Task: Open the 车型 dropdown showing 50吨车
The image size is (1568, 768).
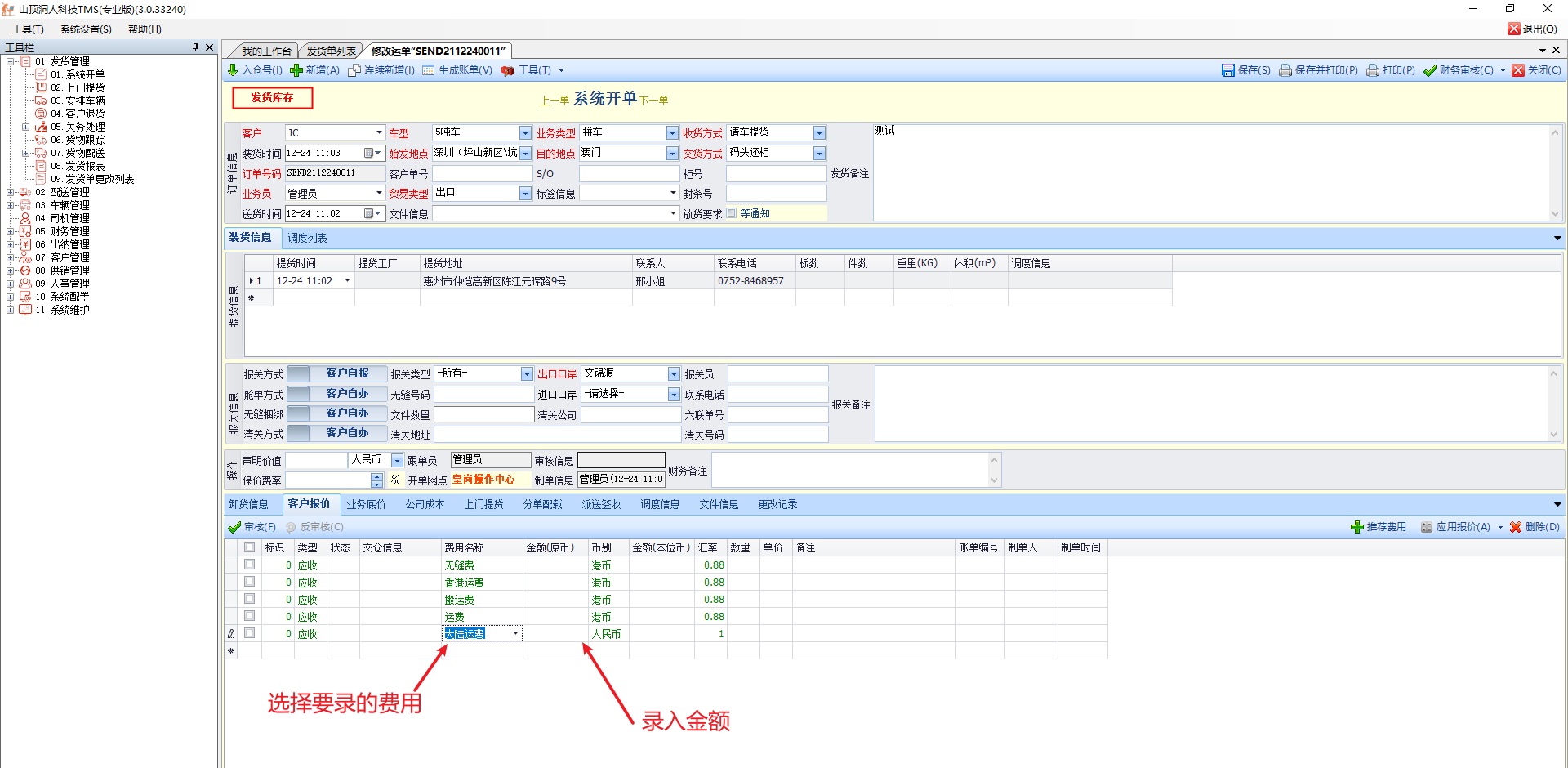Action: coord(525,133)
